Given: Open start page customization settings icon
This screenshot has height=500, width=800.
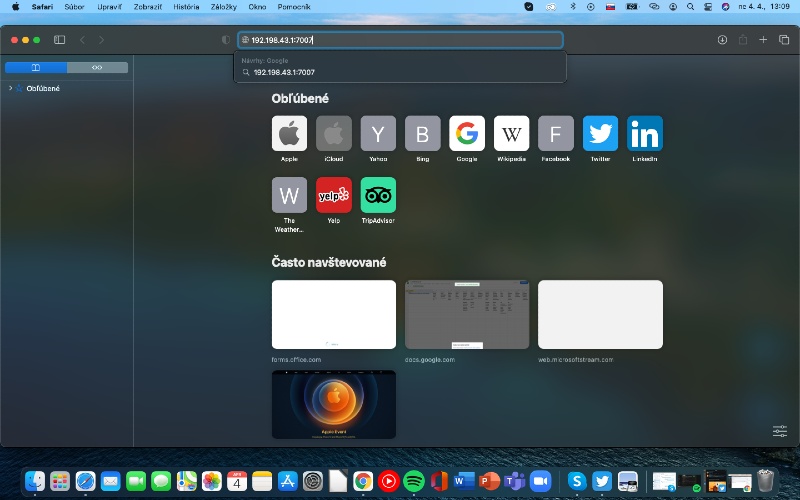Looking at the screenshot, I should pos(780,431).
